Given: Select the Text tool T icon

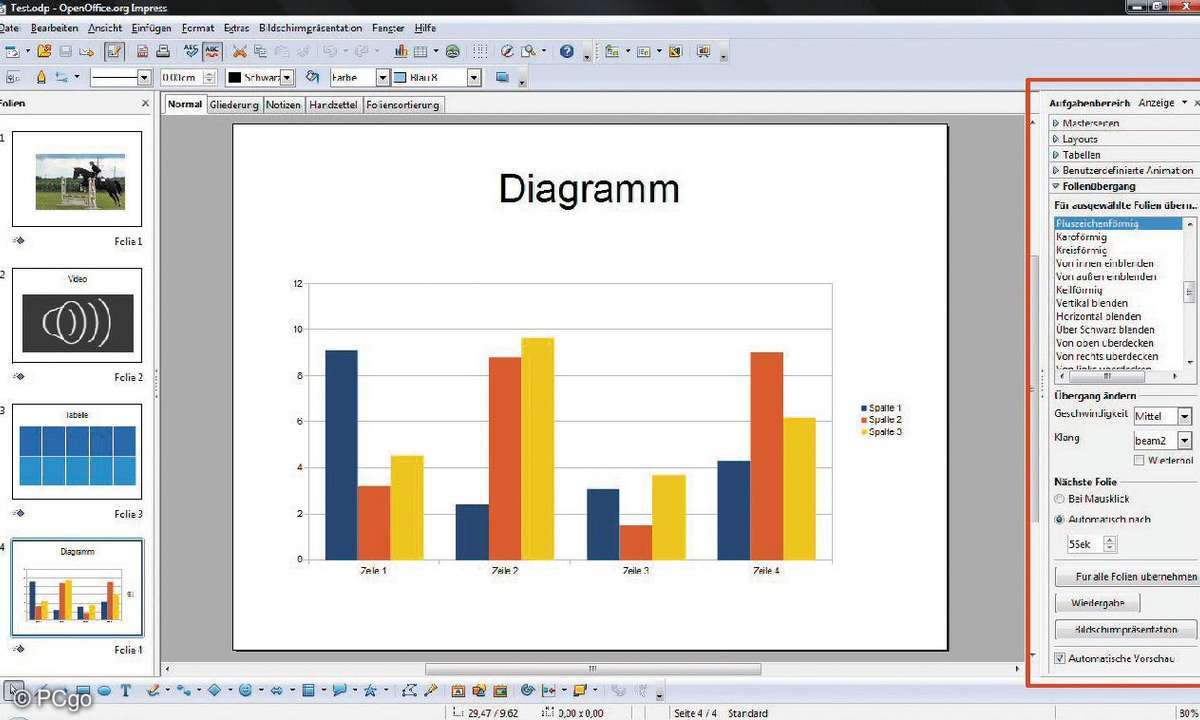Looking at the screenshot, I should pyautogui.click(x=126, y=690).
